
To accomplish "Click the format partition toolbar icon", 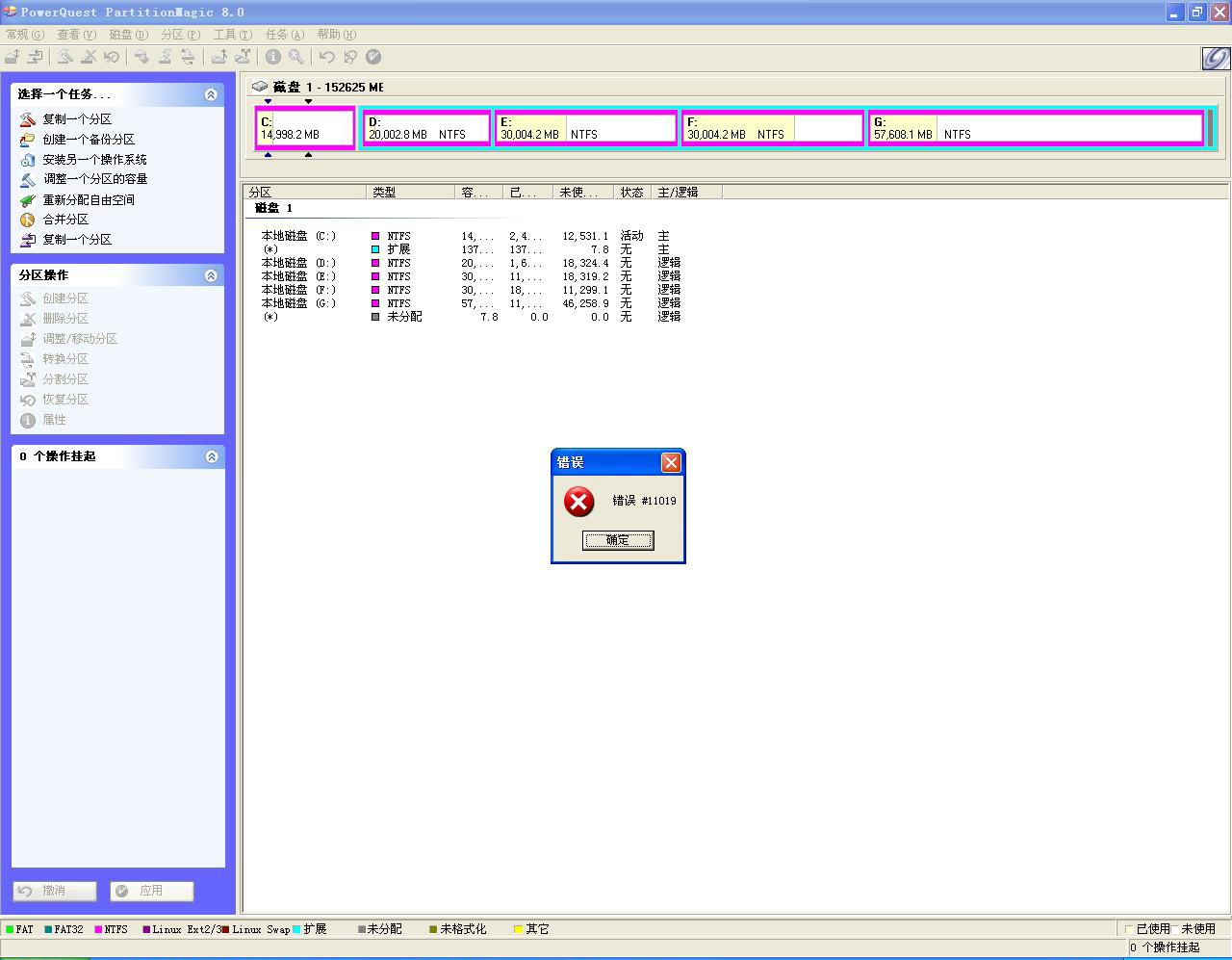I will (x=165, y=57).
